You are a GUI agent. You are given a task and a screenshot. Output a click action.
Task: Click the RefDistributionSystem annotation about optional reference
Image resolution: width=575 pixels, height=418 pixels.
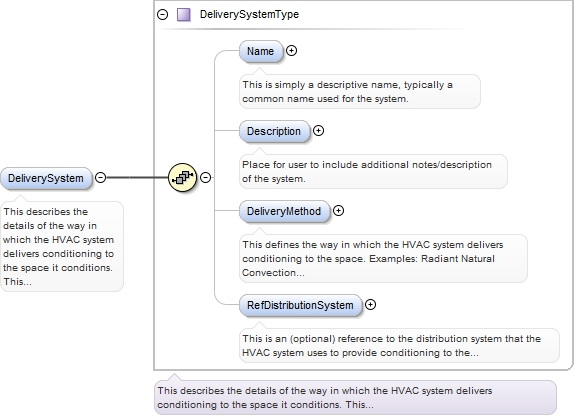click(399, 345)
